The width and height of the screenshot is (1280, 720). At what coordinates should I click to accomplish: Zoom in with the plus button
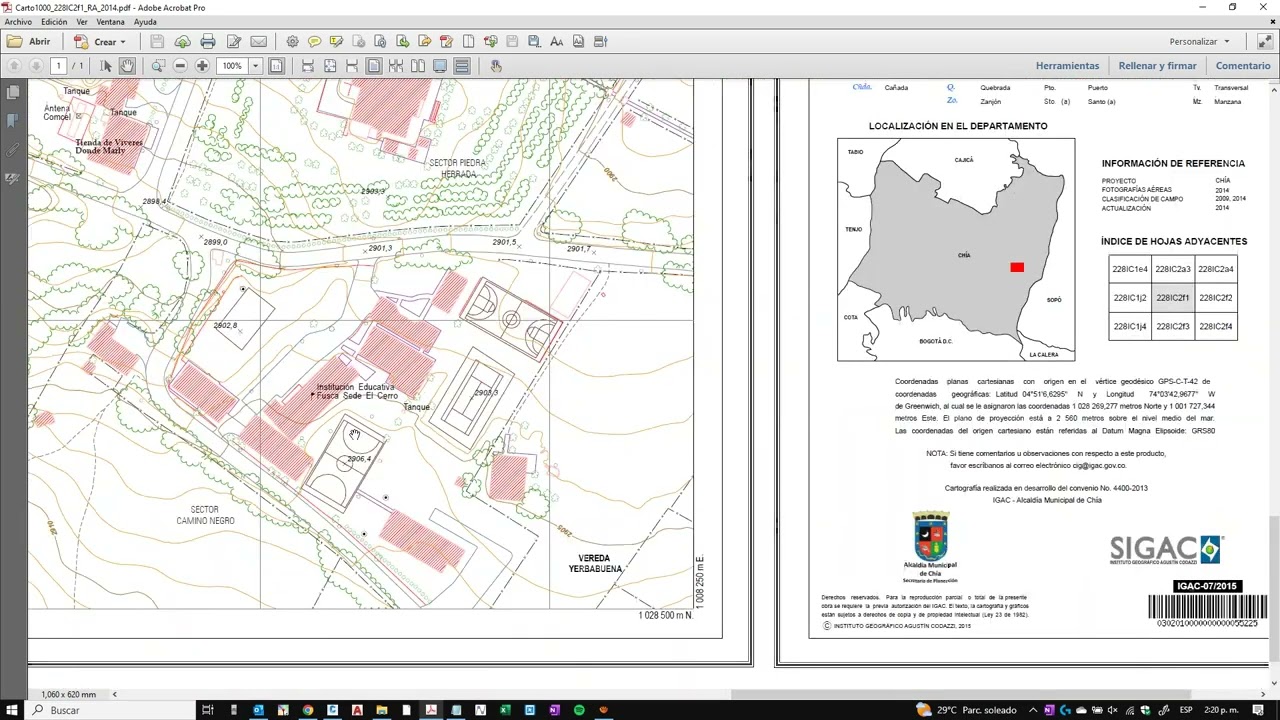tap(202, 66)
